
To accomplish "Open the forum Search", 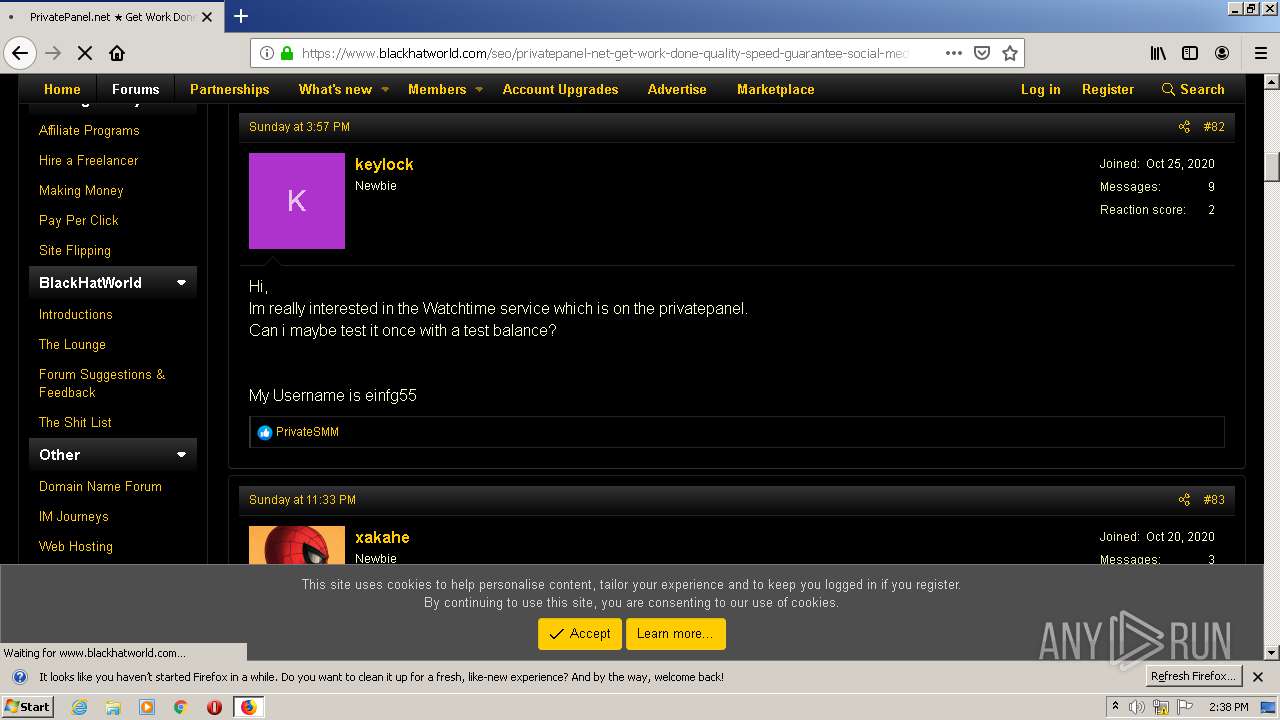I will pyautogui.click(x=1193, y=89).
